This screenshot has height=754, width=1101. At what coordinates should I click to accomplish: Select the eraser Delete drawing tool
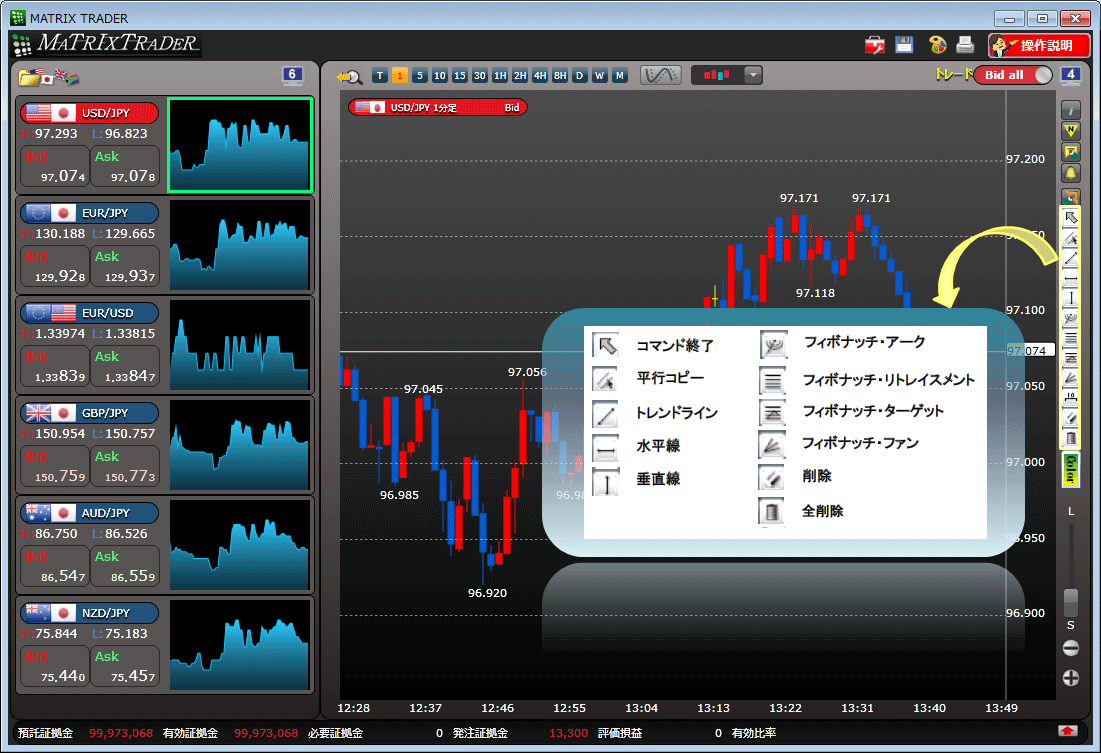point(1071,418)
